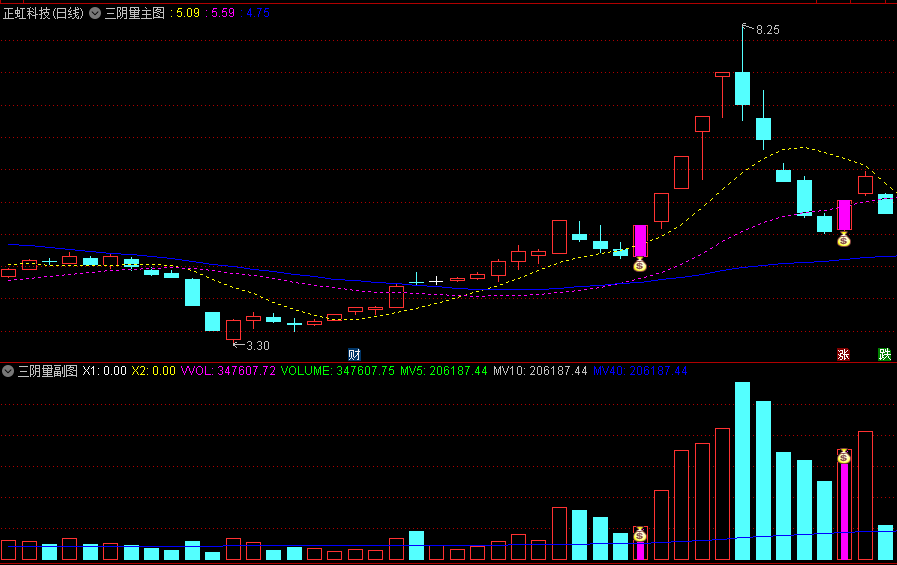This screenshot has width=897, height=565.
Task: Click the MV5: 206187.44 readout
Action: [x=443, y=371]
